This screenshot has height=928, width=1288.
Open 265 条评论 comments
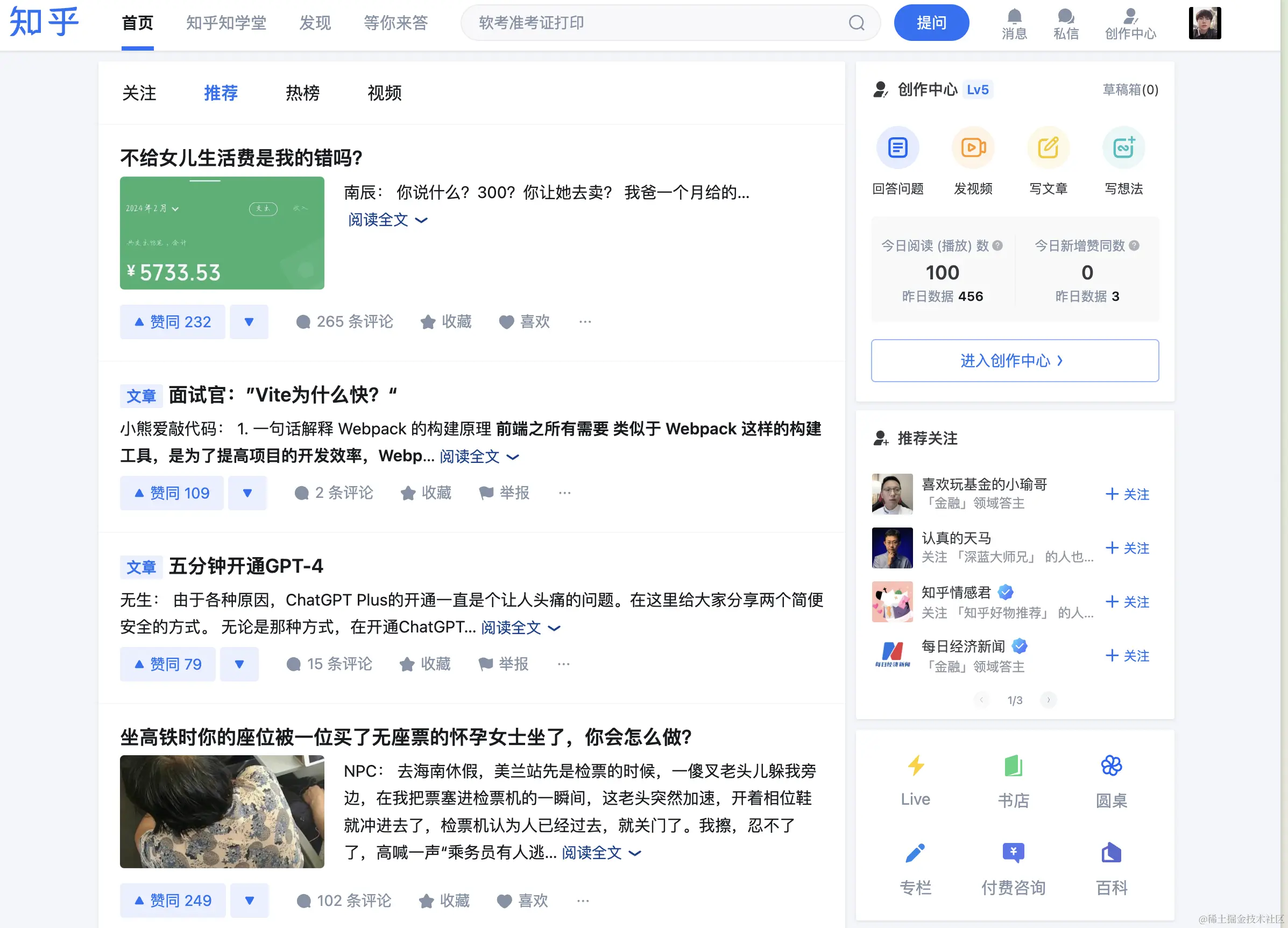[344, 322]
